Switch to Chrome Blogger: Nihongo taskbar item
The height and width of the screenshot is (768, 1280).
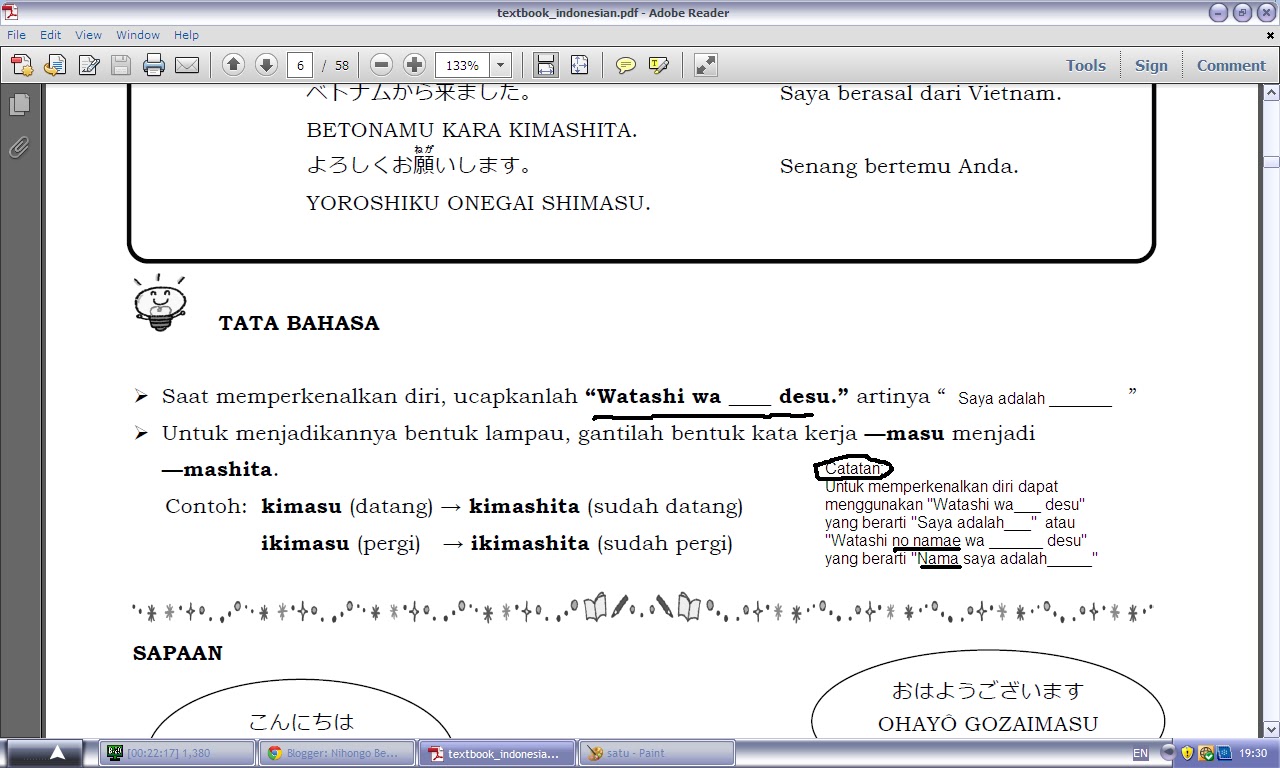click(336, 753)
